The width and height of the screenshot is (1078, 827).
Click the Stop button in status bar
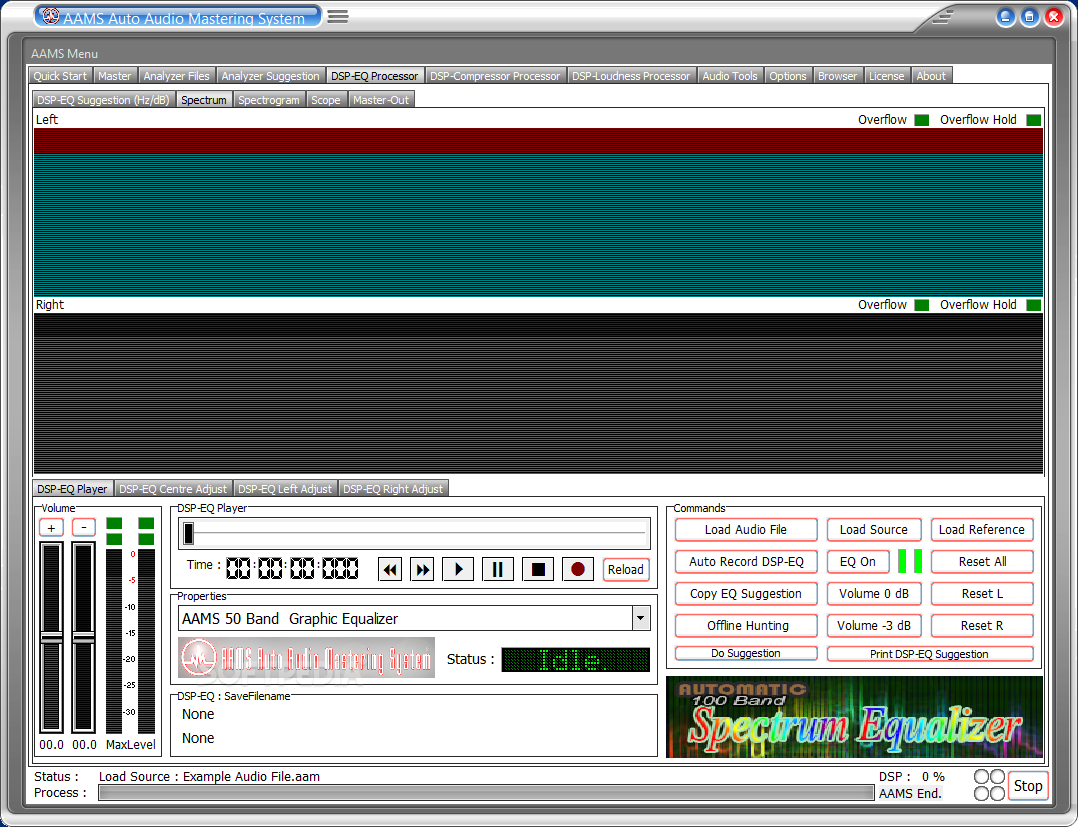tap(1028, 786)
